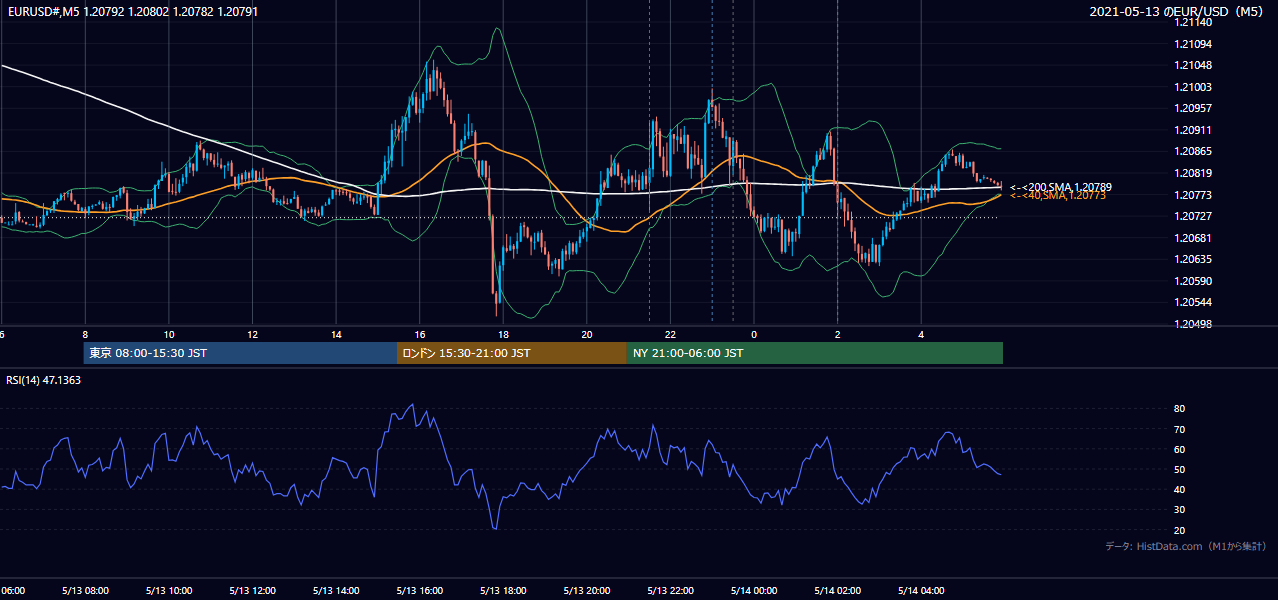
Task: Click the 5/13 20:00 time axis label
Action: coord(587,591)
